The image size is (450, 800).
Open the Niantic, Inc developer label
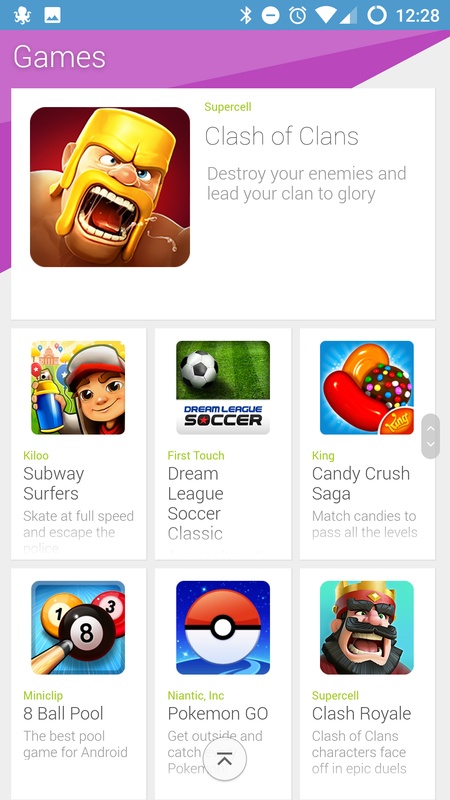pos(196,695)
